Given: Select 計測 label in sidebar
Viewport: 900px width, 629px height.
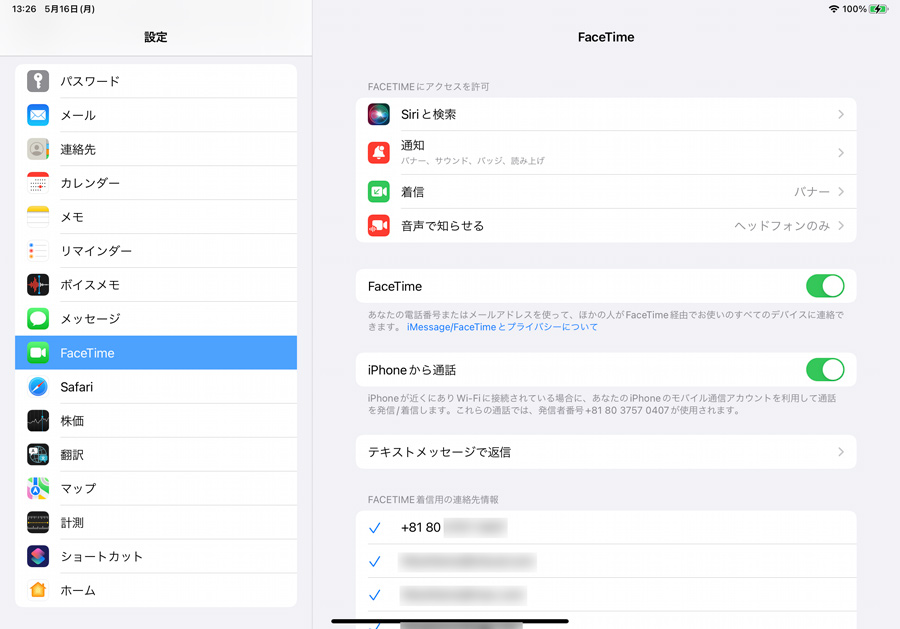Looking at the screenshot, I should (72, 522).
